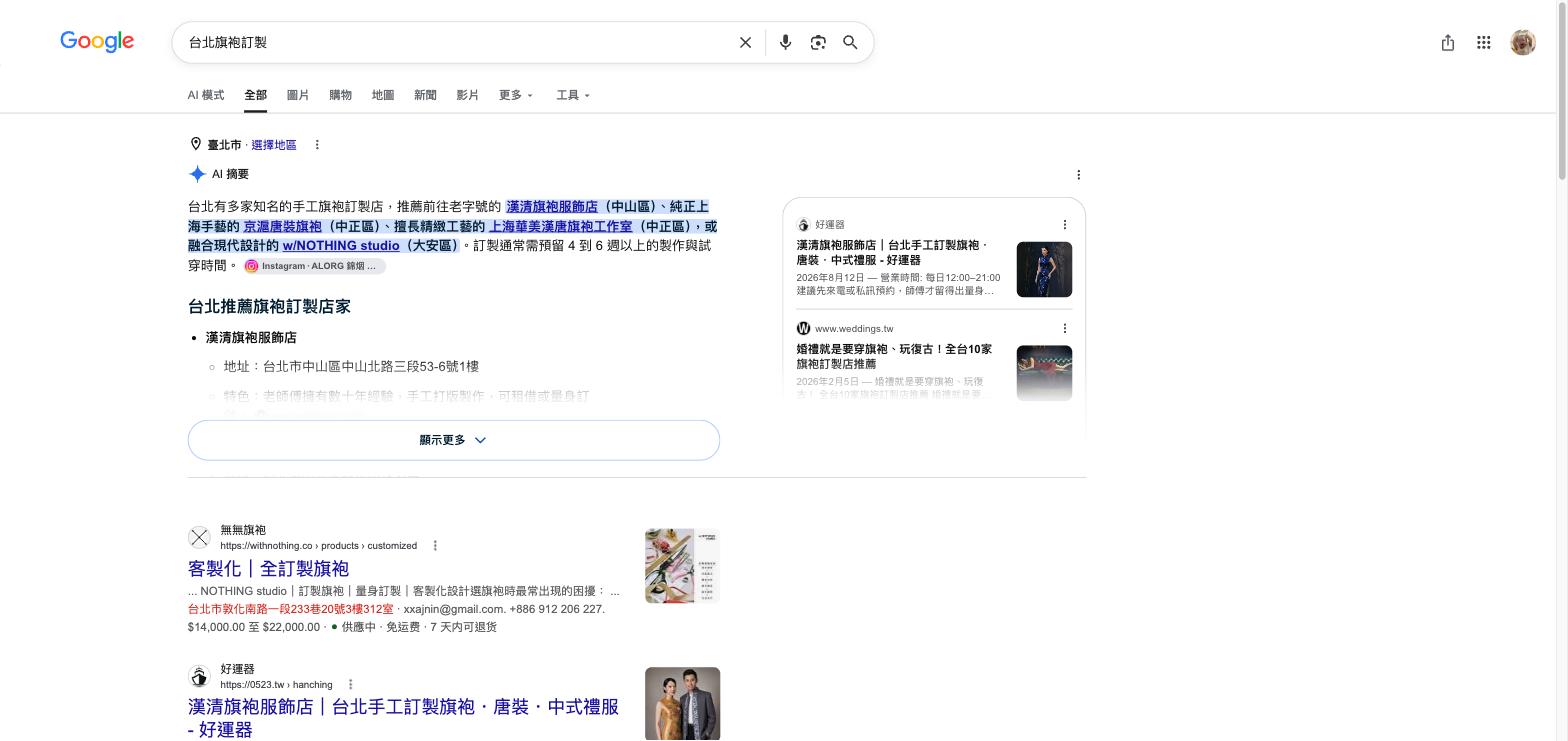
Task: Open the 漢清旗袍服飾店 link in the AI summary
Action: point(552,206)
